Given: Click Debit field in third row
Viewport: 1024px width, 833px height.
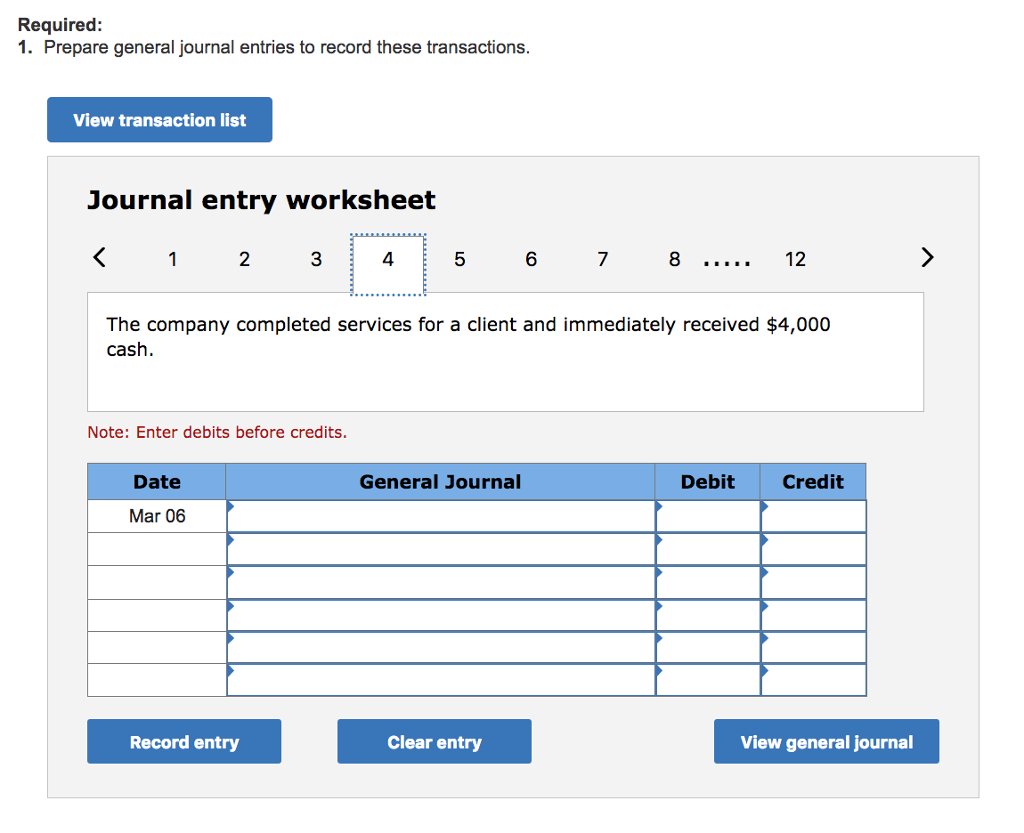Looking at the screenshot, I should 708,582.
